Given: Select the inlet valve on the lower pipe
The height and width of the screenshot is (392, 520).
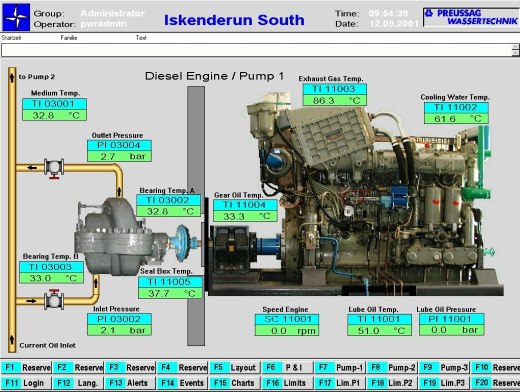Looking at the screenshot, I should (54, 300).
